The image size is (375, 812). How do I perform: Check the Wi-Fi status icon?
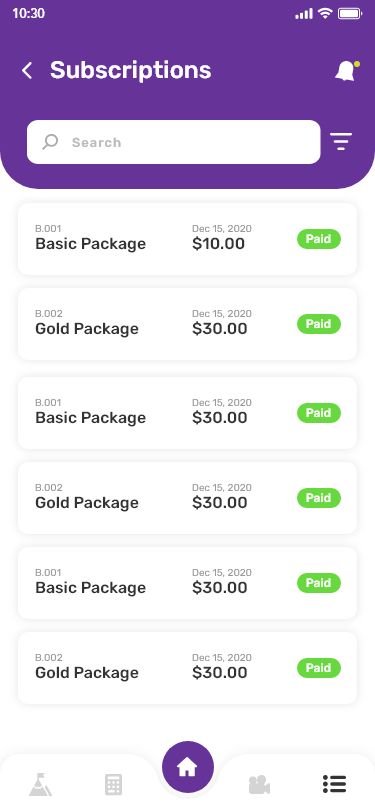tap(325, 13)
